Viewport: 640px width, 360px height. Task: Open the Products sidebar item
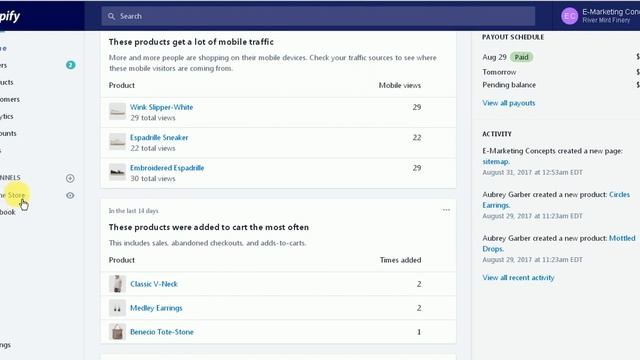(7, 82)
